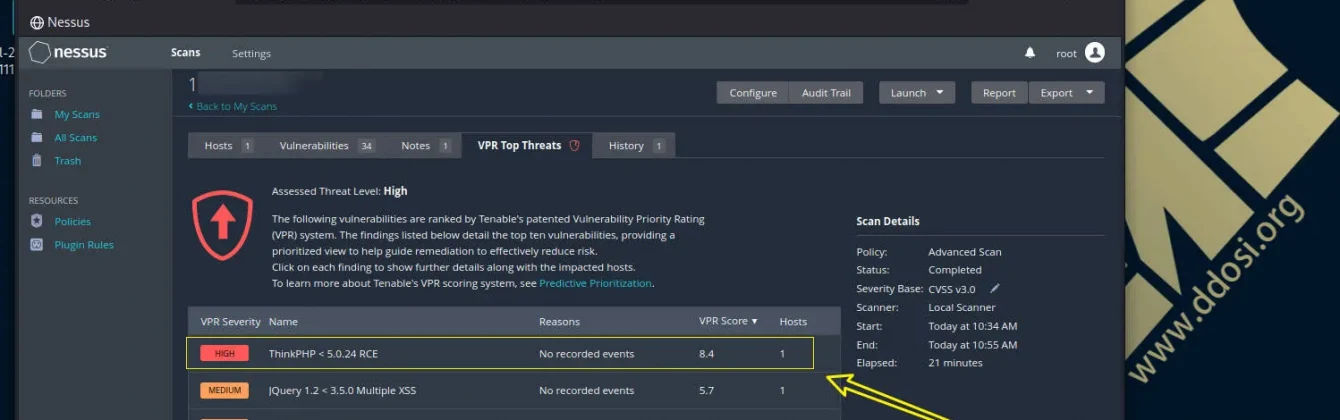Go to Policies
Image resolution: width=1340 pixels, height=420 pixels.
72,221
